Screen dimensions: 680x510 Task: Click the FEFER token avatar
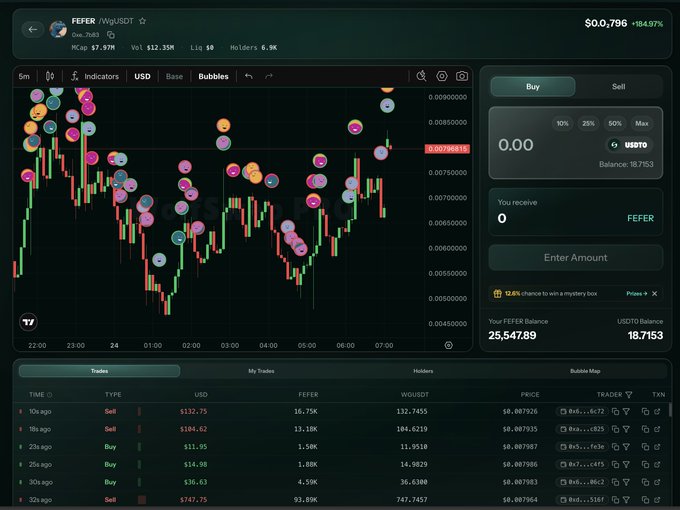click(x=58, y=29)
